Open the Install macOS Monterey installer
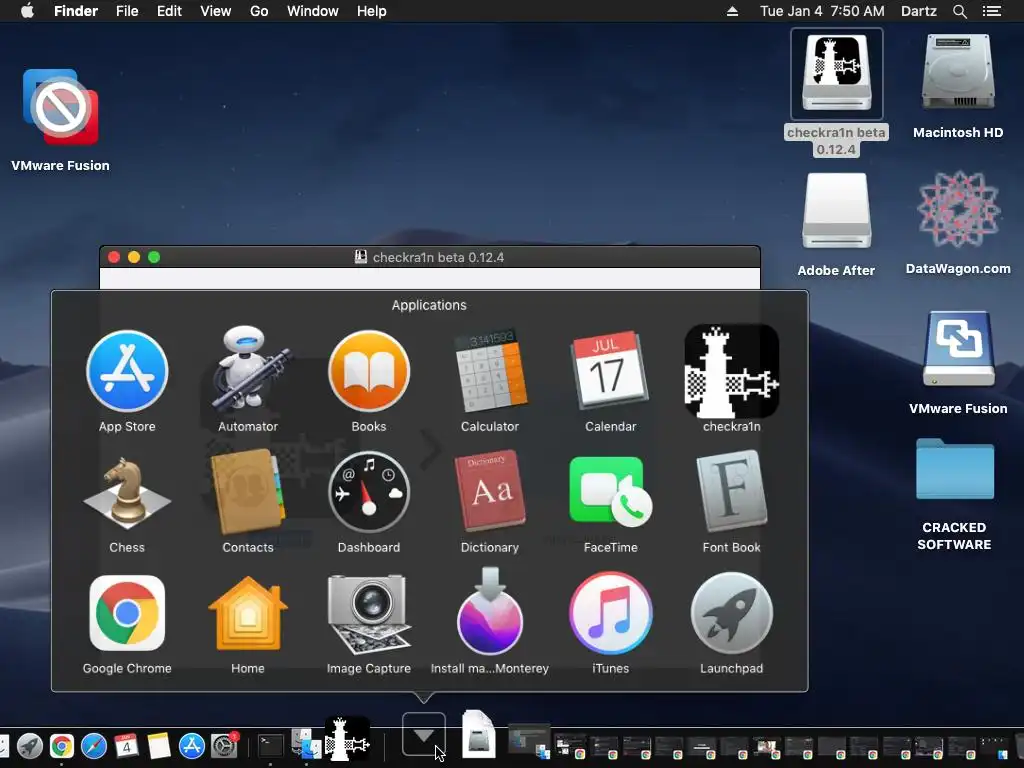Image resolution: width=1024 pixels, height=768 pixels. point(490,611)
